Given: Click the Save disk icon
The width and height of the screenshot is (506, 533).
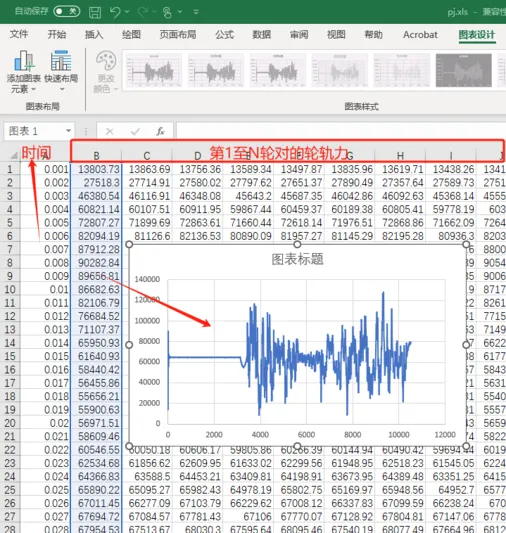Looking at the screenshot, I should coord(95,12).
